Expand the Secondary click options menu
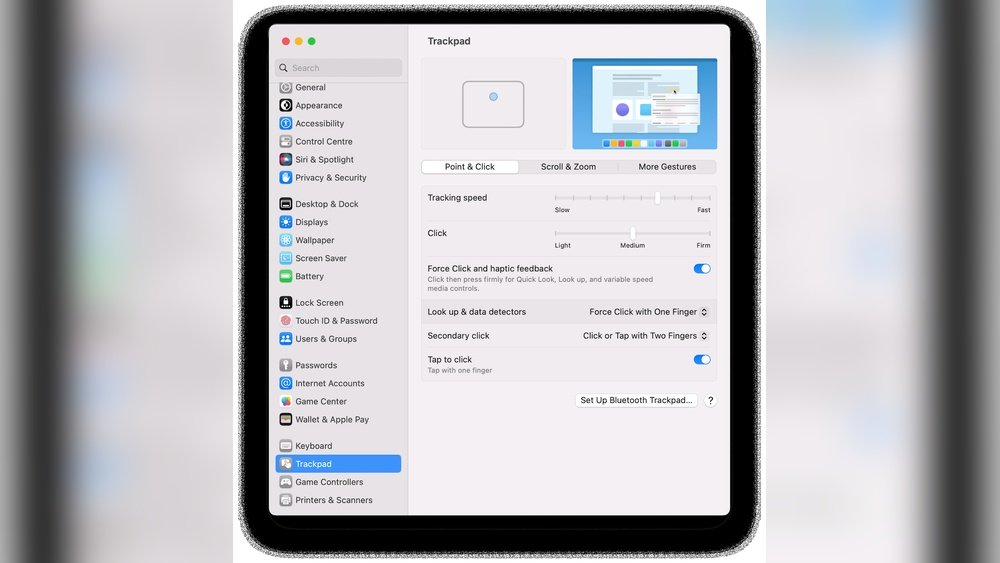 (x=645, y=336)
